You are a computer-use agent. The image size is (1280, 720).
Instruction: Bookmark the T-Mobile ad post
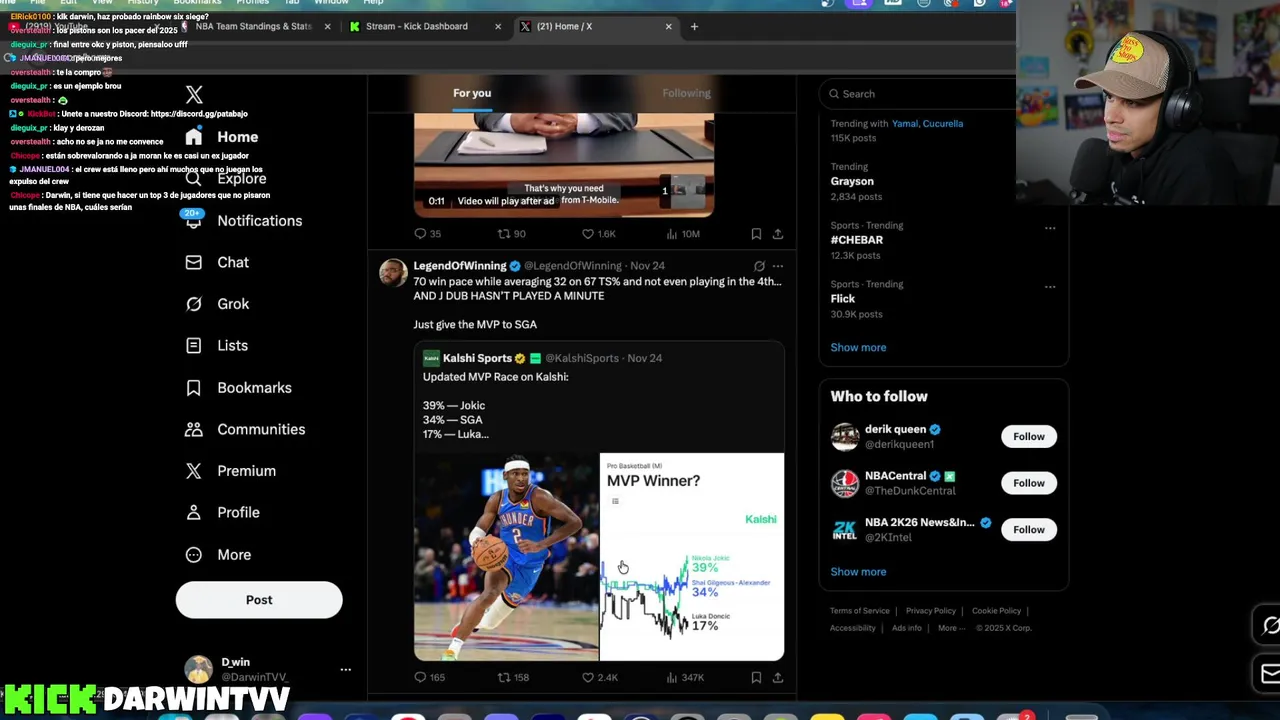click(x=756, y=234)
